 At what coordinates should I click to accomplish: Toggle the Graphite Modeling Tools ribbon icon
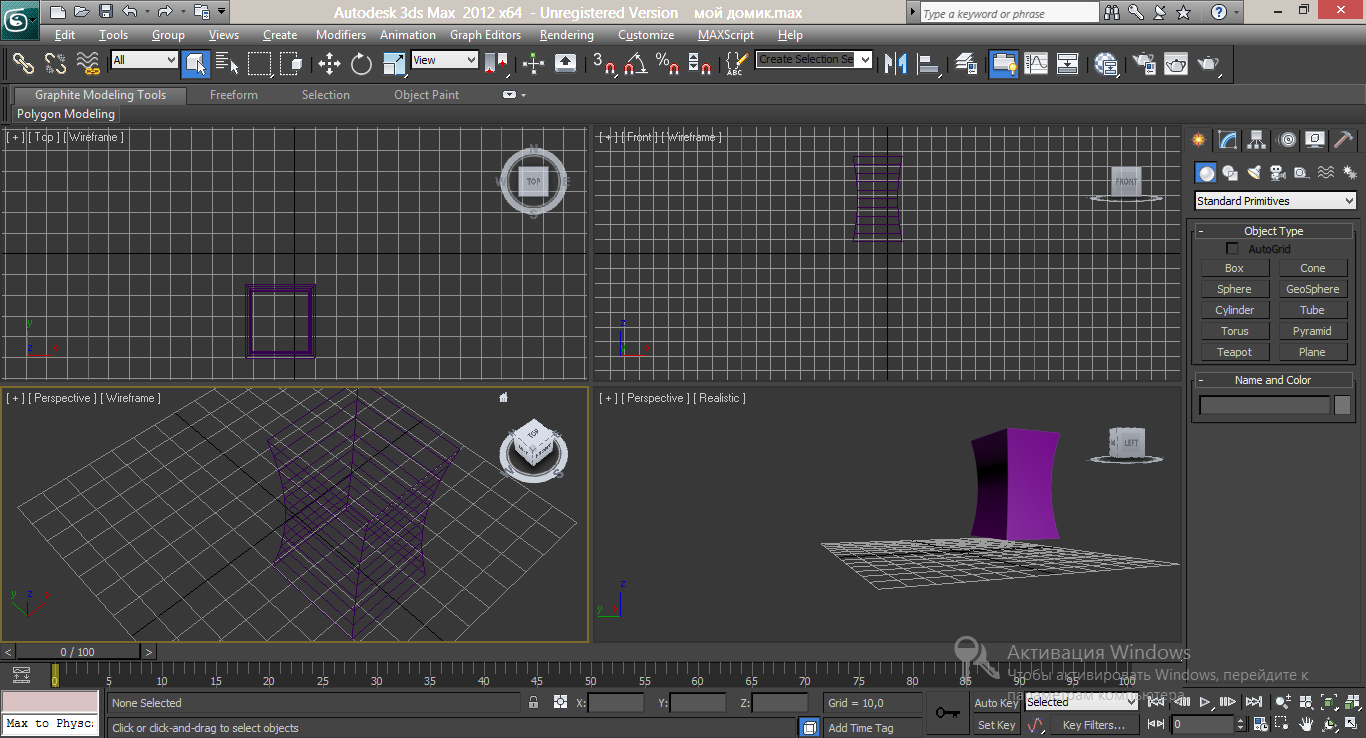coord(1003,64)
